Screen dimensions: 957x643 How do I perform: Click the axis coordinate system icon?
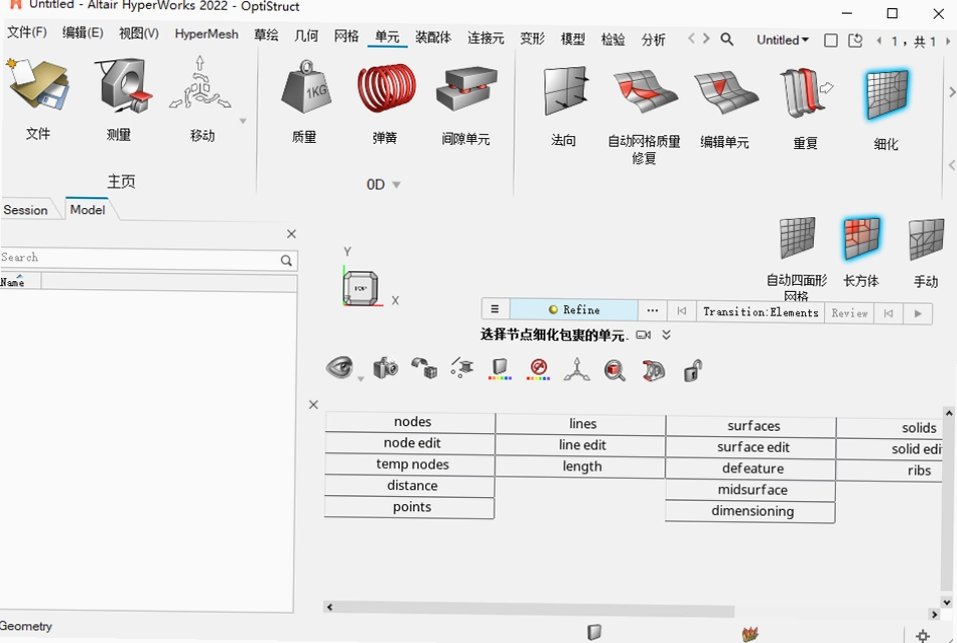tap(577, 369)
